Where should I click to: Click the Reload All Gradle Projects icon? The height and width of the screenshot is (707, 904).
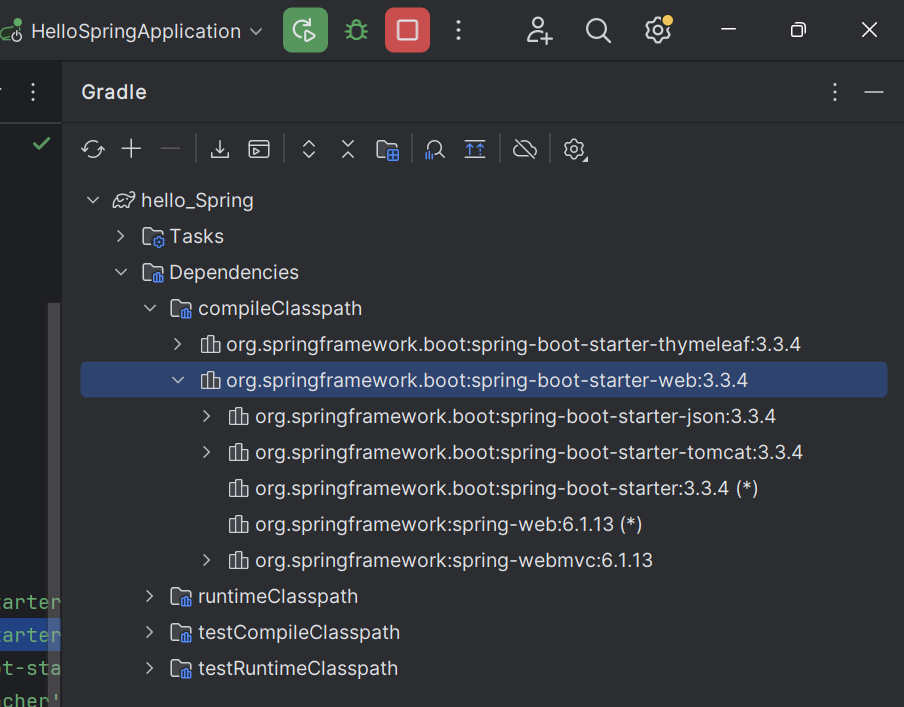[x=93, y=149]
